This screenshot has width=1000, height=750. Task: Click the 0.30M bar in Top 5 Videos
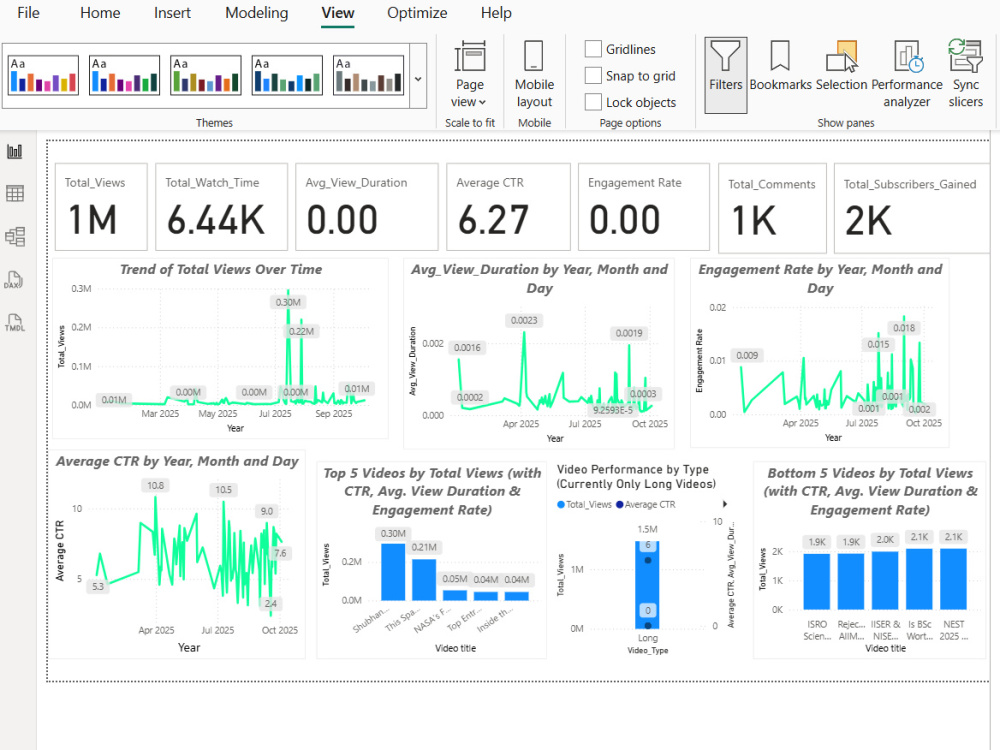[x=393, y=572]
